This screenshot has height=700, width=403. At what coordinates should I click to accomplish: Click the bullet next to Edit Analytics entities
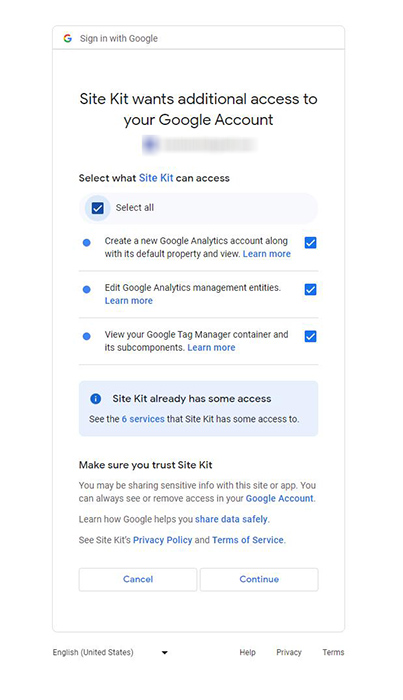click(87, 289)
